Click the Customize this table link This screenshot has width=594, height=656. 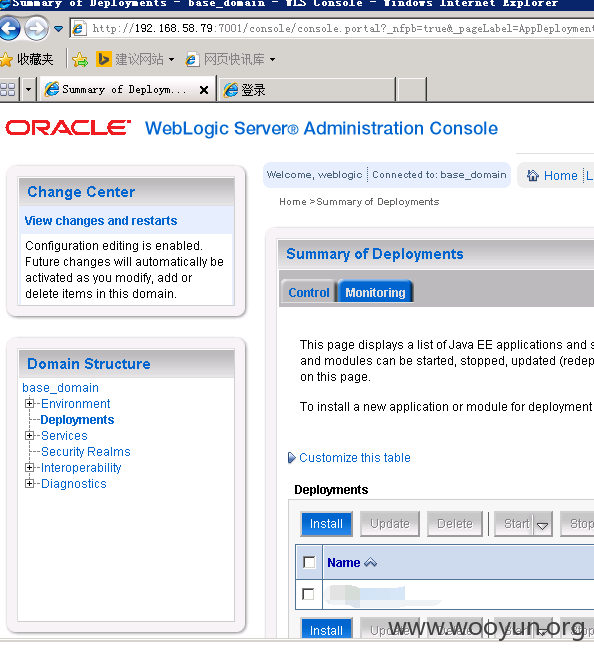[x=355, y=458]
